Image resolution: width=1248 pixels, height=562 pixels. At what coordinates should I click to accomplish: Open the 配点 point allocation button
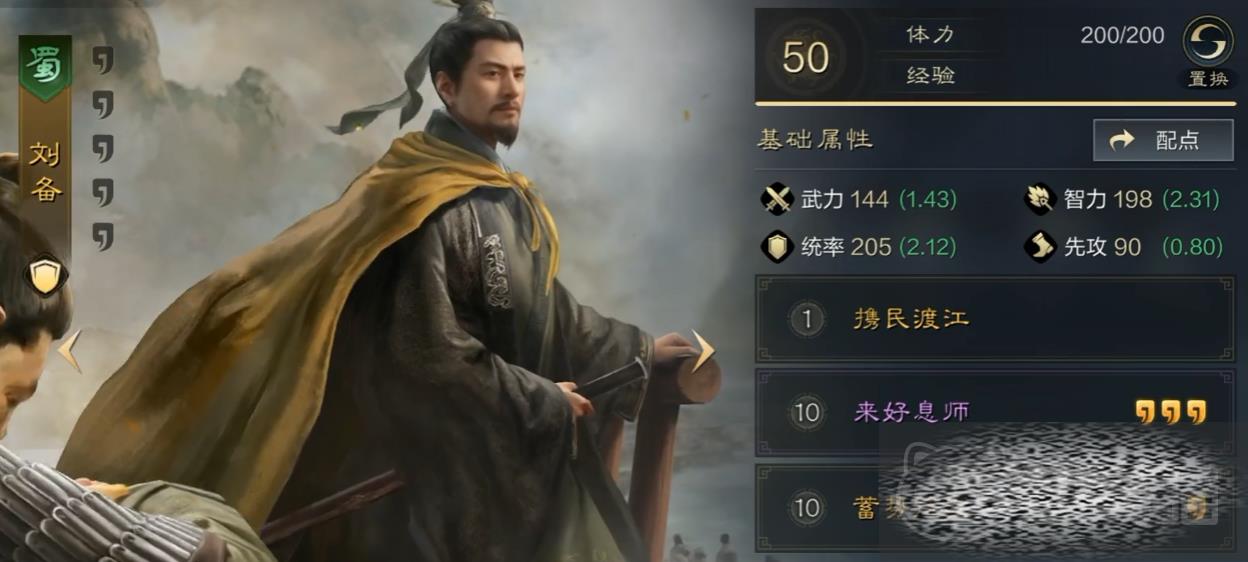pyautogui.click(x=1163, y=140)
